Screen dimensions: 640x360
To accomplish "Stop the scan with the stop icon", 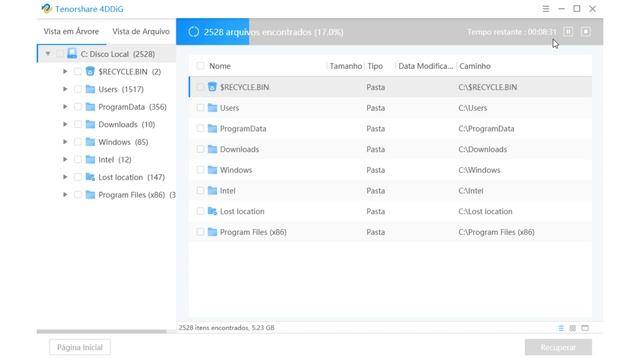I will [x=586, y=31].
